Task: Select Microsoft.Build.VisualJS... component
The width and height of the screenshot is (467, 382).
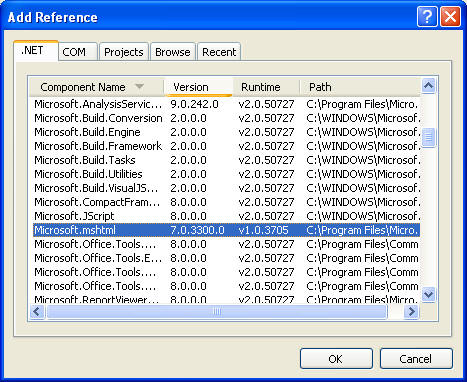Action: (226, 188)
